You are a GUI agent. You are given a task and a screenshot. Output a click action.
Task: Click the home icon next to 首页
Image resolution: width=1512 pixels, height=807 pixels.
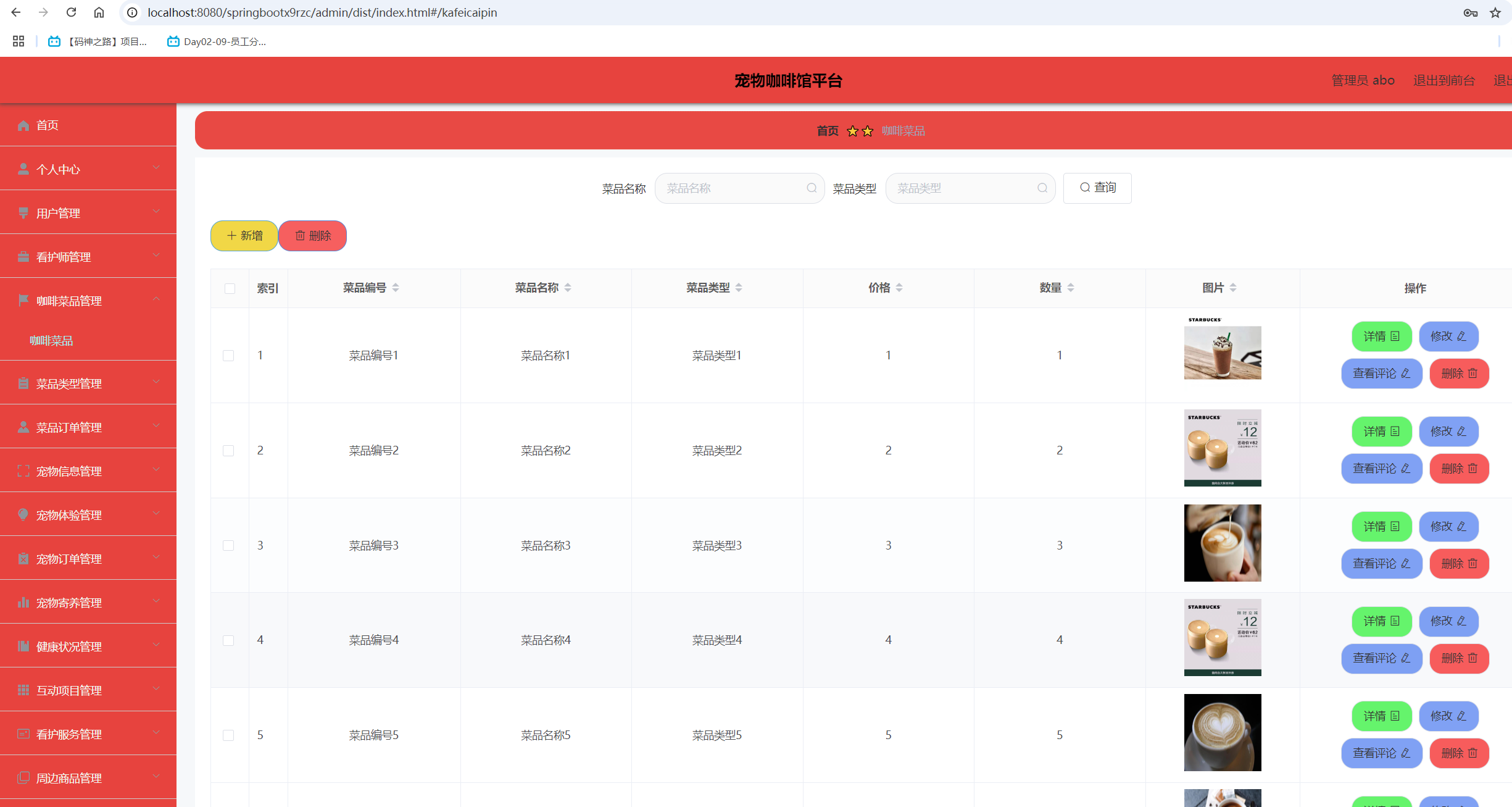pos(23,125)
